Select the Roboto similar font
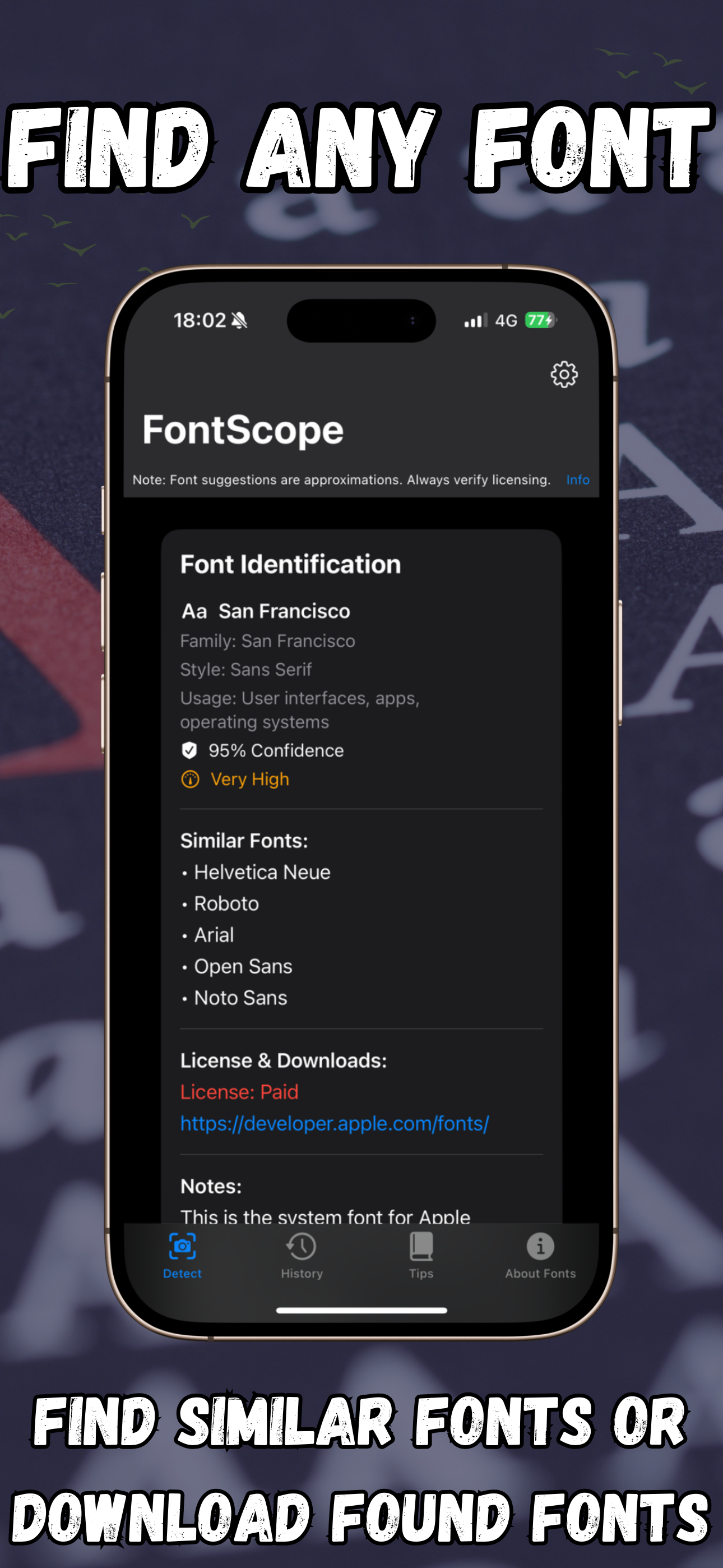Screen dimensions: 723x1568 pyautogui.click(x=226, y=903)
